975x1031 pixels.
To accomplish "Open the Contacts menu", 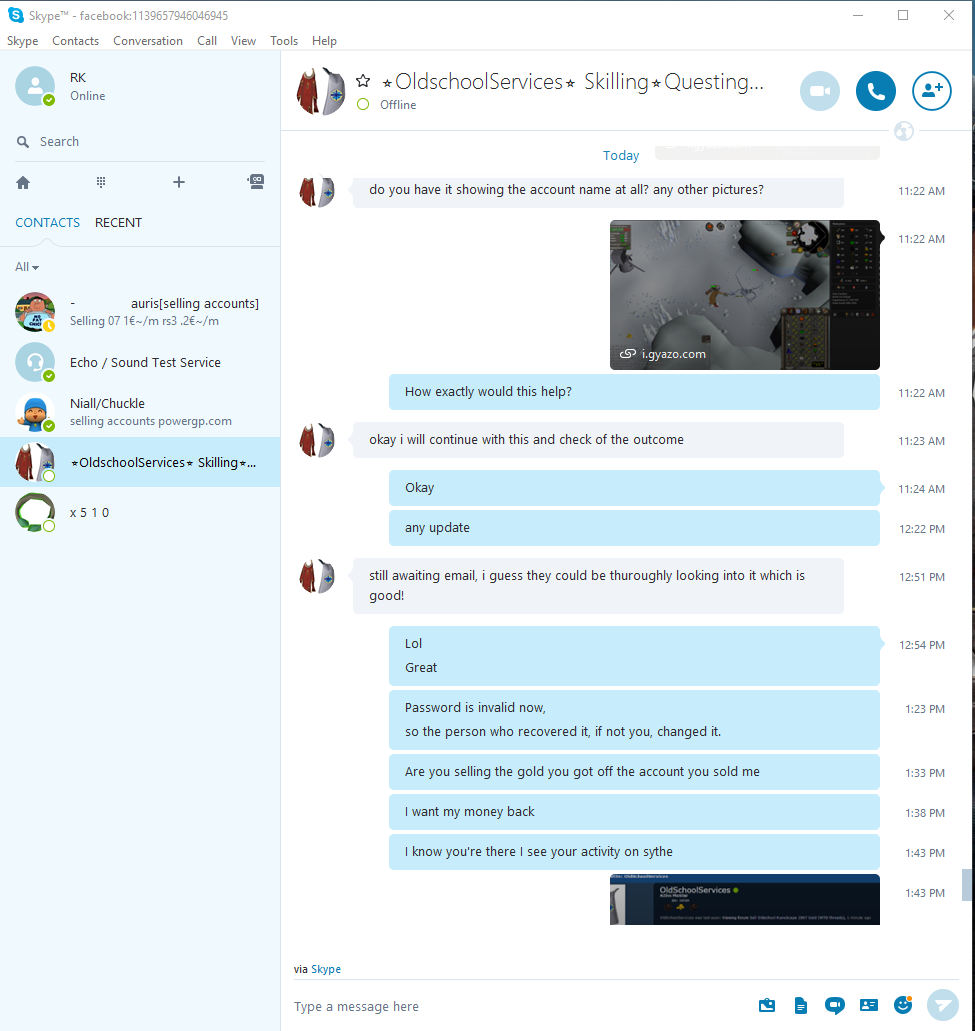I will [76, 41].
